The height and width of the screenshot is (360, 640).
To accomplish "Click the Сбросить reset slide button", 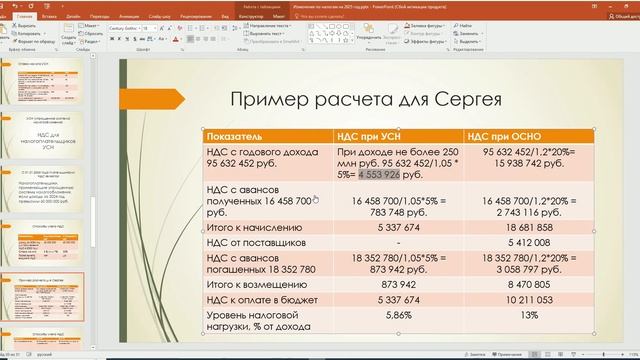I will click(x=91, y=33).
